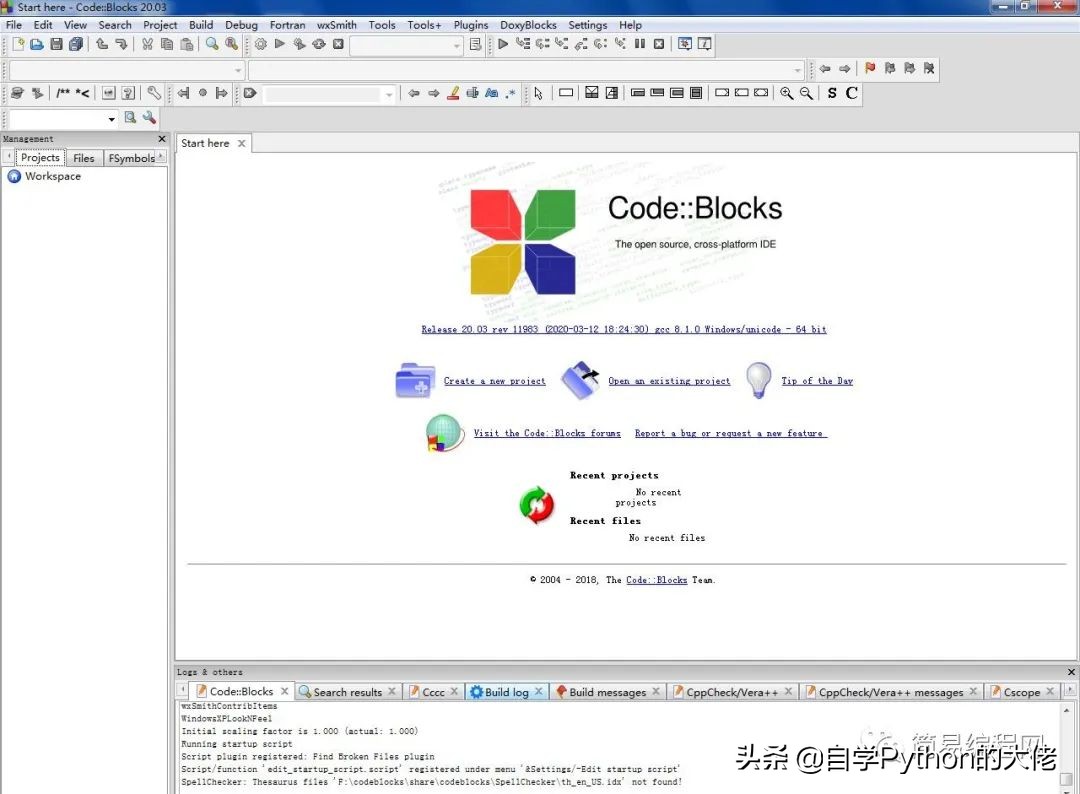Image resolution: width=1080 pixels, height=794 pixels.
Task: Click the Tip of the Day link
Action: (817, 381)
